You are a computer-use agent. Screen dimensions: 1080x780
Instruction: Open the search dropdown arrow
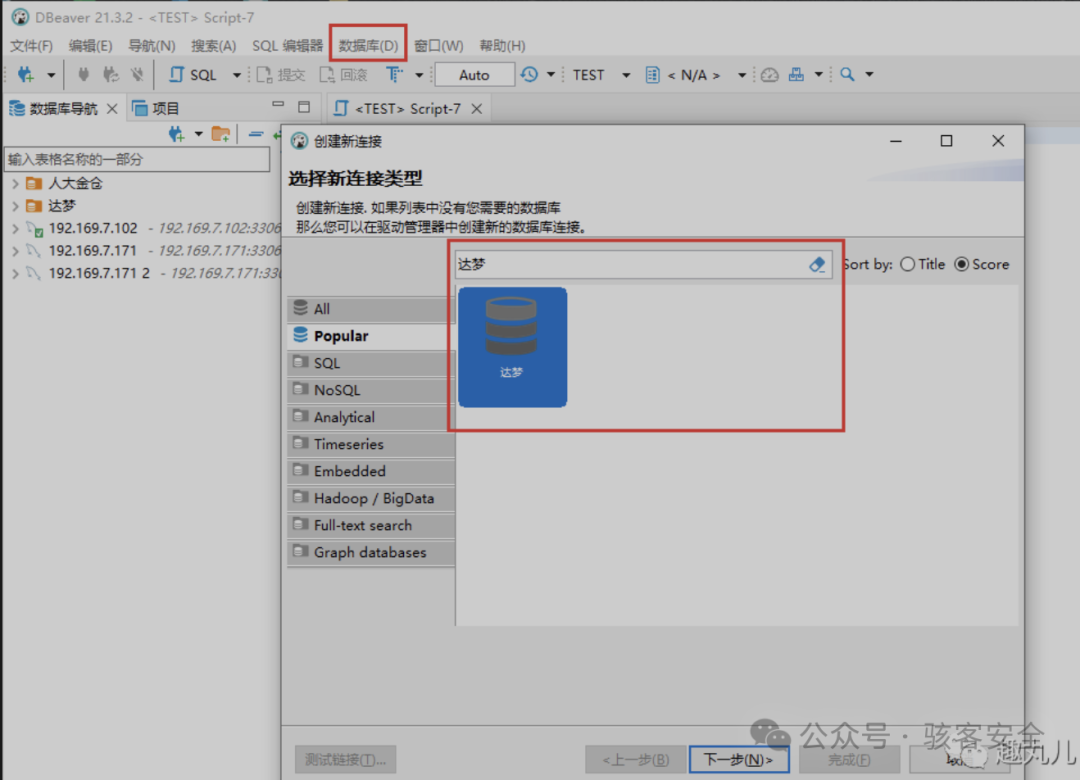tap(869, 74)
